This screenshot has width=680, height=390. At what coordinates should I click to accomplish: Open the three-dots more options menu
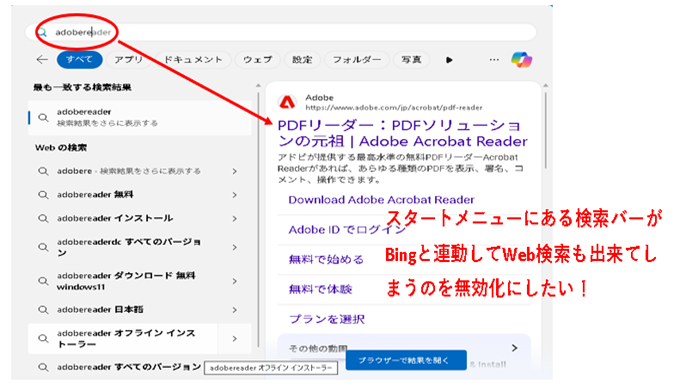point(494,60)
